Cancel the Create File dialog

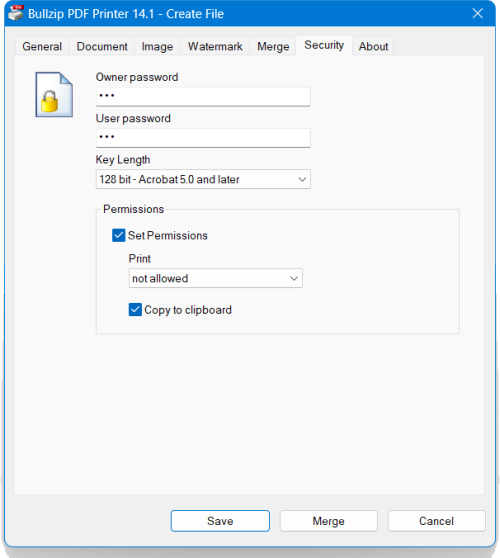pos(436,521)
